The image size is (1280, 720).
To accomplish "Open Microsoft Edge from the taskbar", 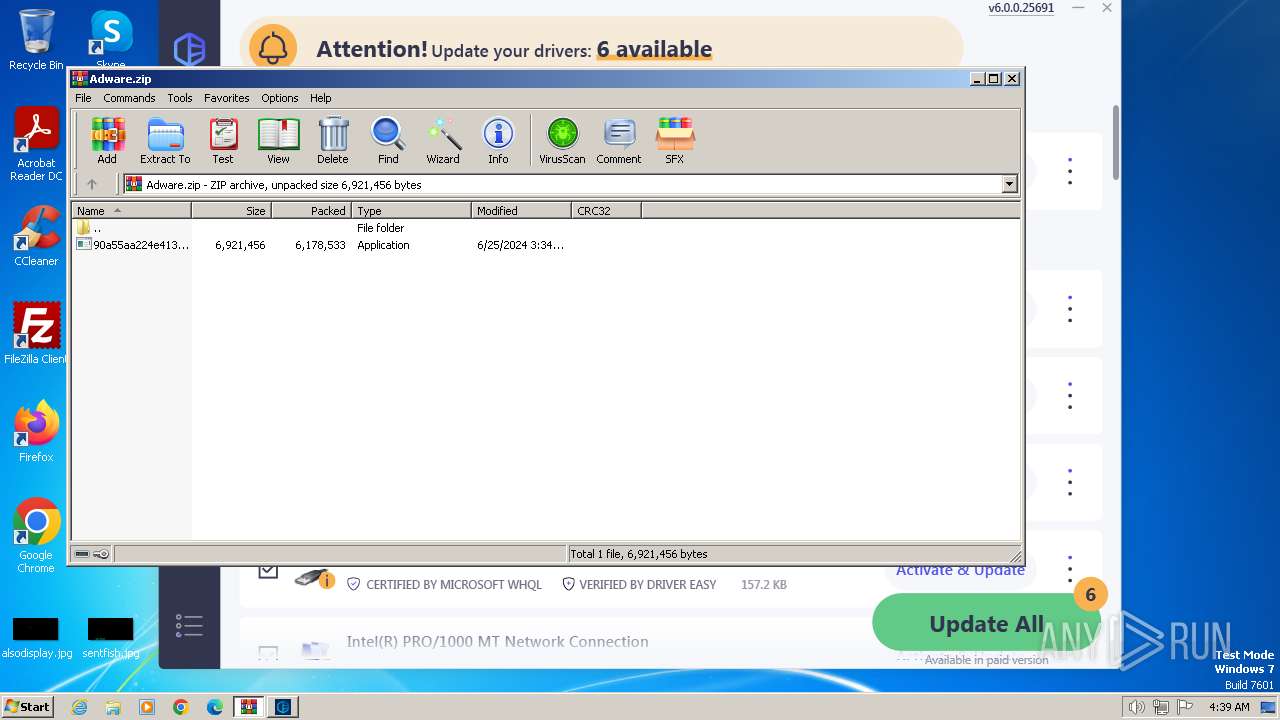I will click(x=214, y=707).
